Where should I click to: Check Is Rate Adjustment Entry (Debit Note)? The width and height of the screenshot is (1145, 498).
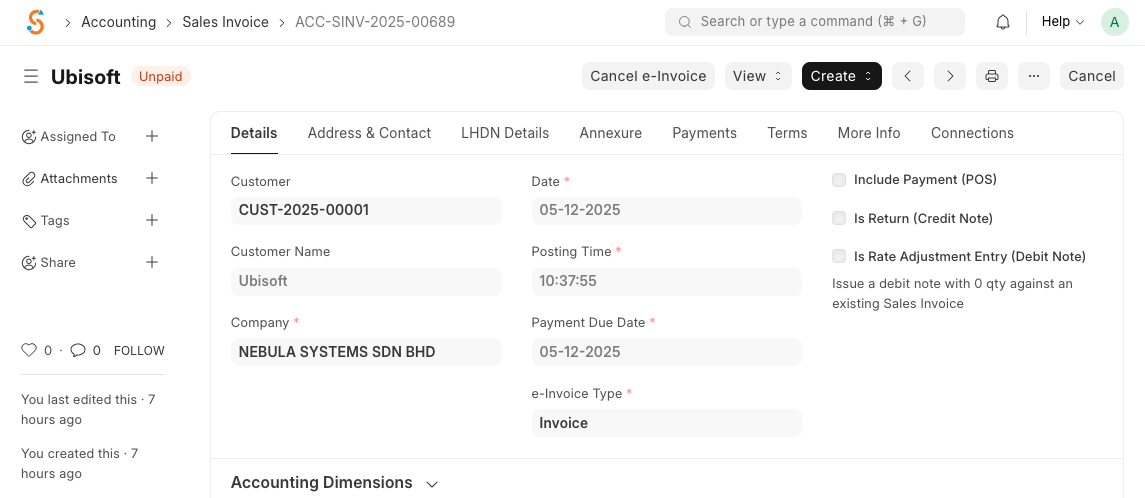click(839, 256)
